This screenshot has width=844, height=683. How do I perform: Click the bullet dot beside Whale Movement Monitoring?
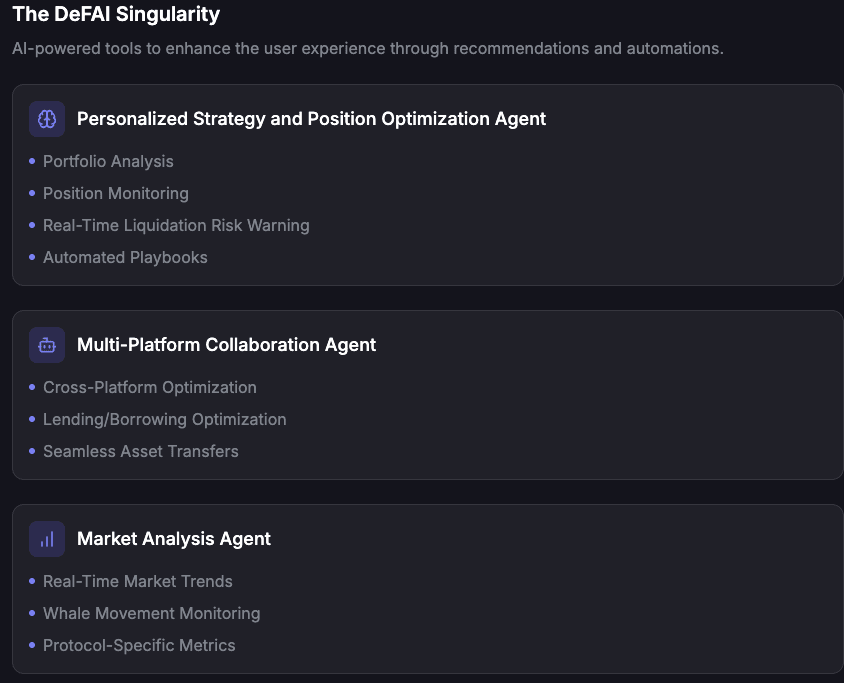click(x=32, y=613)
